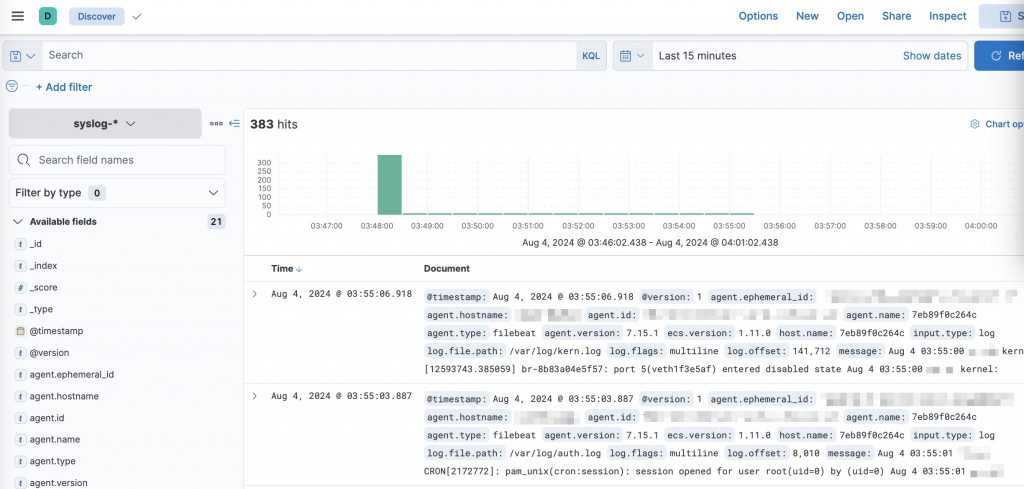Focus the Search query bar
Viewport: 1024px width, 489px height.
coord(309,55)
